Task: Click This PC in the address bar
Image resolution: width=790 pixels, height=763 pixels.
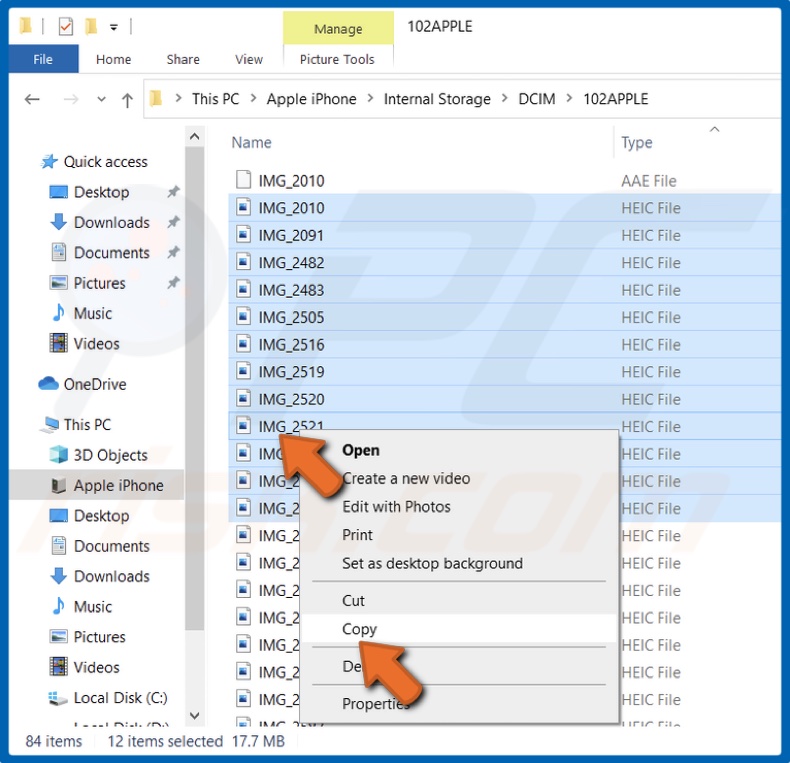Action: pyautogui.click(x=215, y=99)
